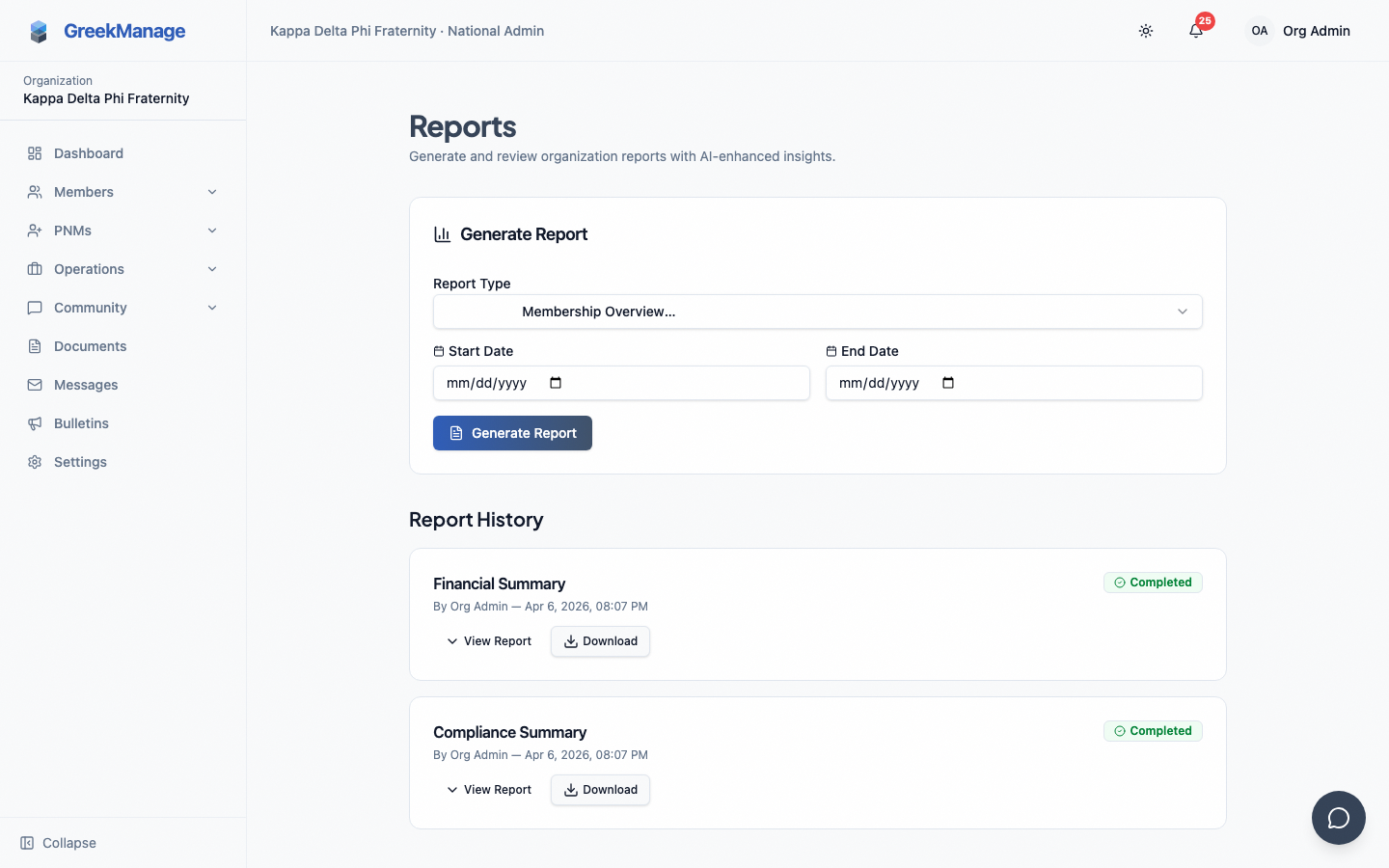Click the Compliance Summary Completed check icon
Image resolution: width=1389 pixels, height=868 pixels.
click(1120, 731)
